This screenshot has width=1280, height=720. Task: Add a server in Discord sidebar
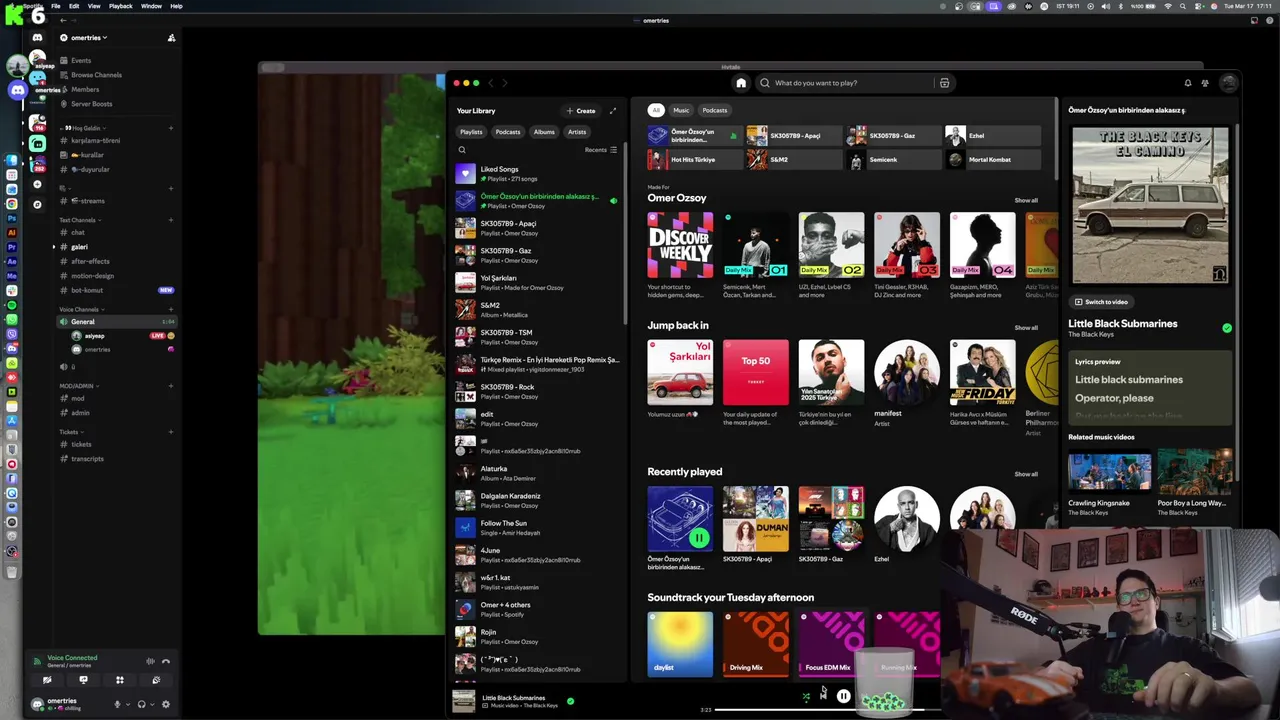37,184
